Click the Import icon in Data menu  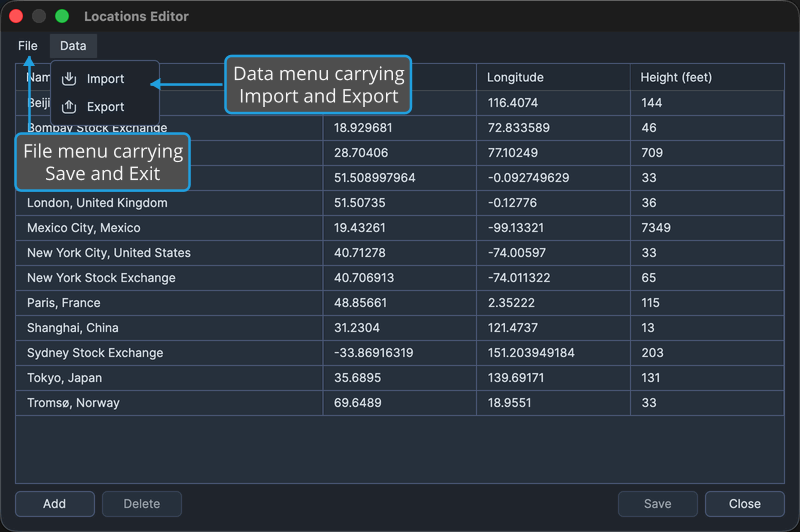[x=69, y=79]
